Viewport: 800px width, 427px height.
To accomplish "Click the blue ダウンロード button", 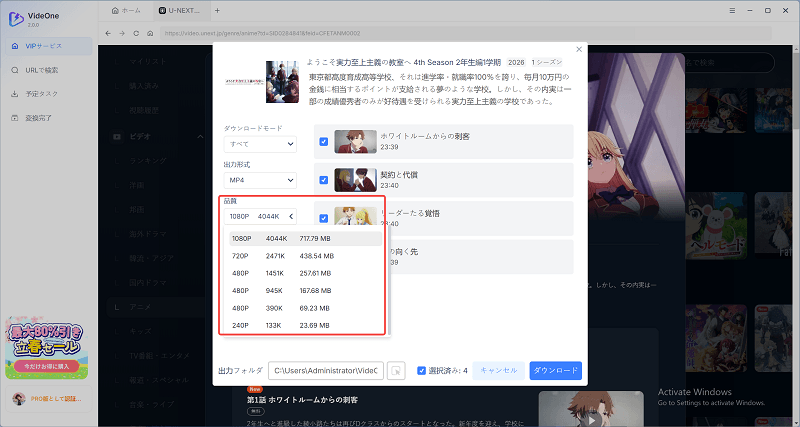I will pyautogui.click(x=555, y=370).
